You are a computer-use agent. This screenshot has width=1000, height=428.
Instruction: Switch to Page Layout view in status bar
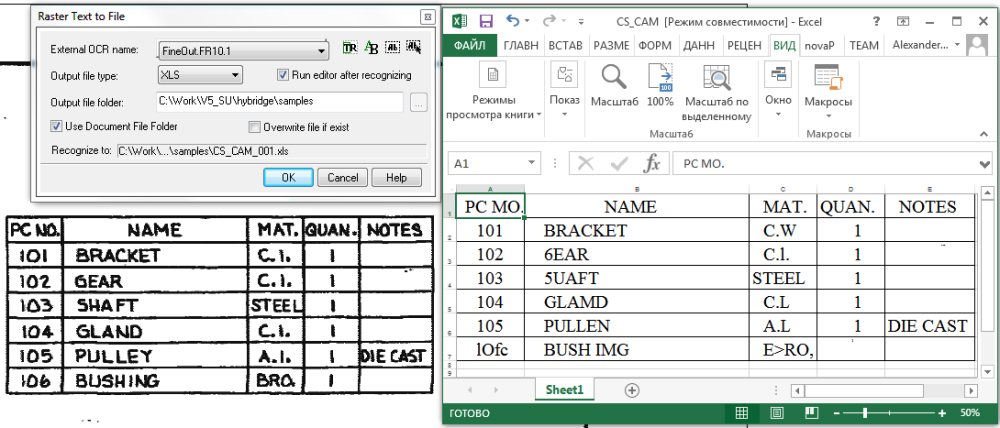pos(776,413)
